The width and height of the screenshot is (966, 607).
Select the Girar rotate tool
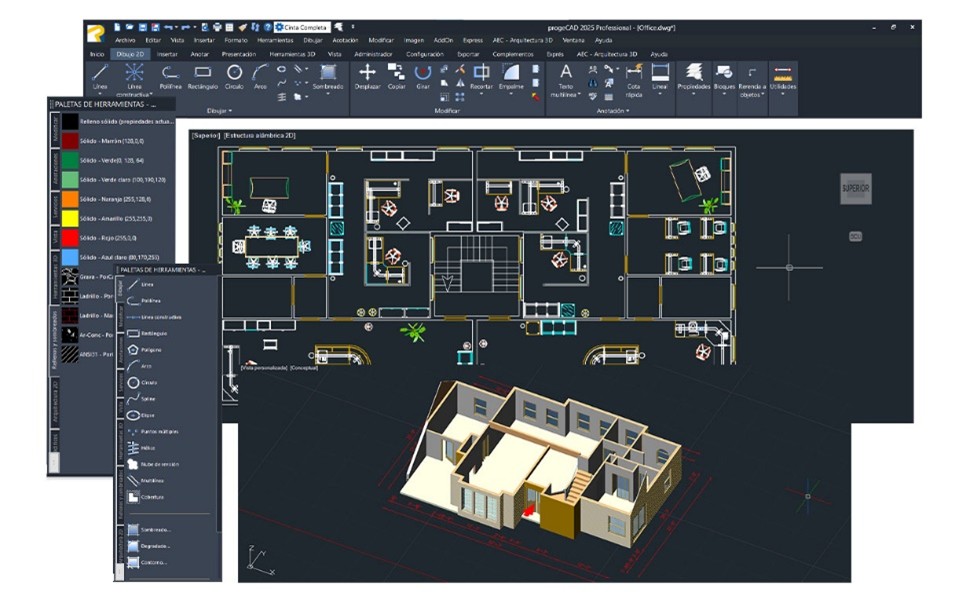(x=423, y=76)
